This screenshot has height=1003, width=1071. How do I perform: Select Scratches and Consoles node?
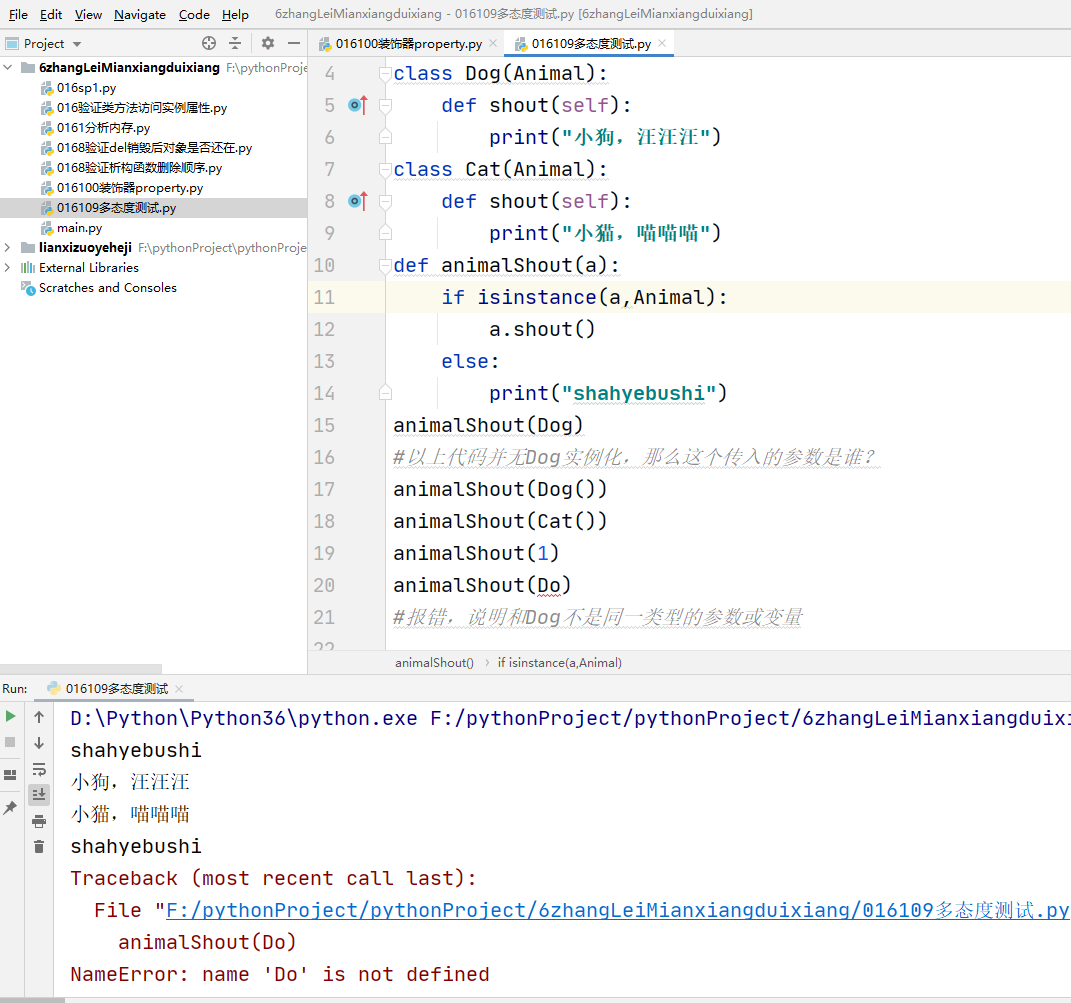tap(107, 288)
